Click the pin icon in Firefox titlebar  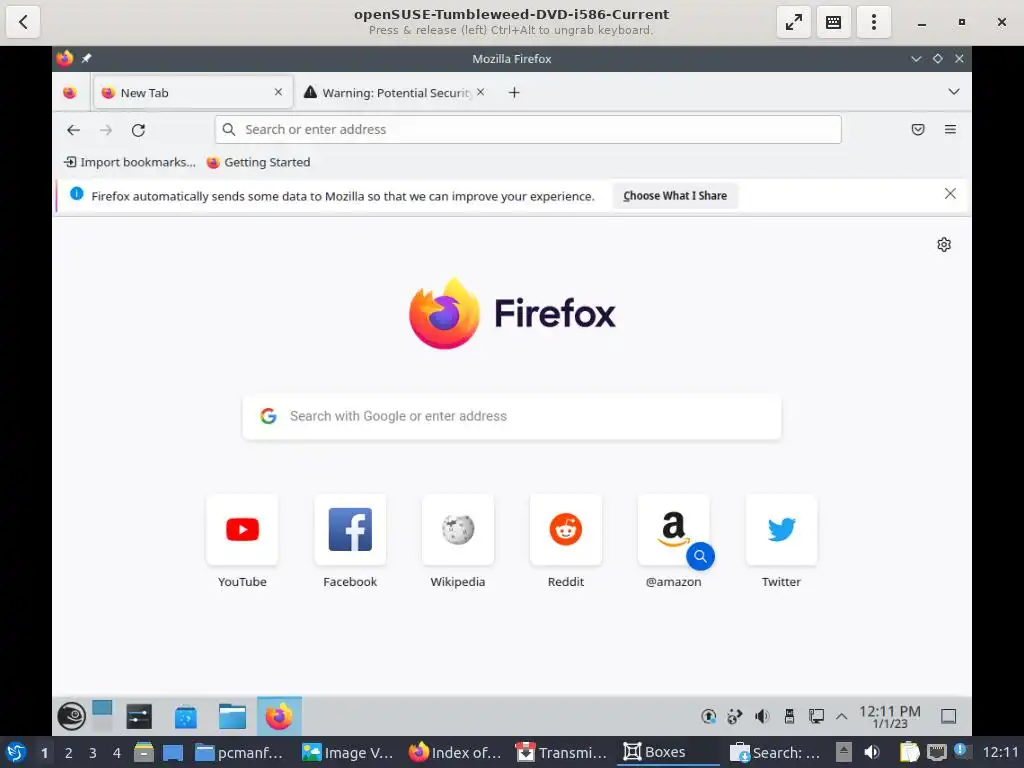86,59
